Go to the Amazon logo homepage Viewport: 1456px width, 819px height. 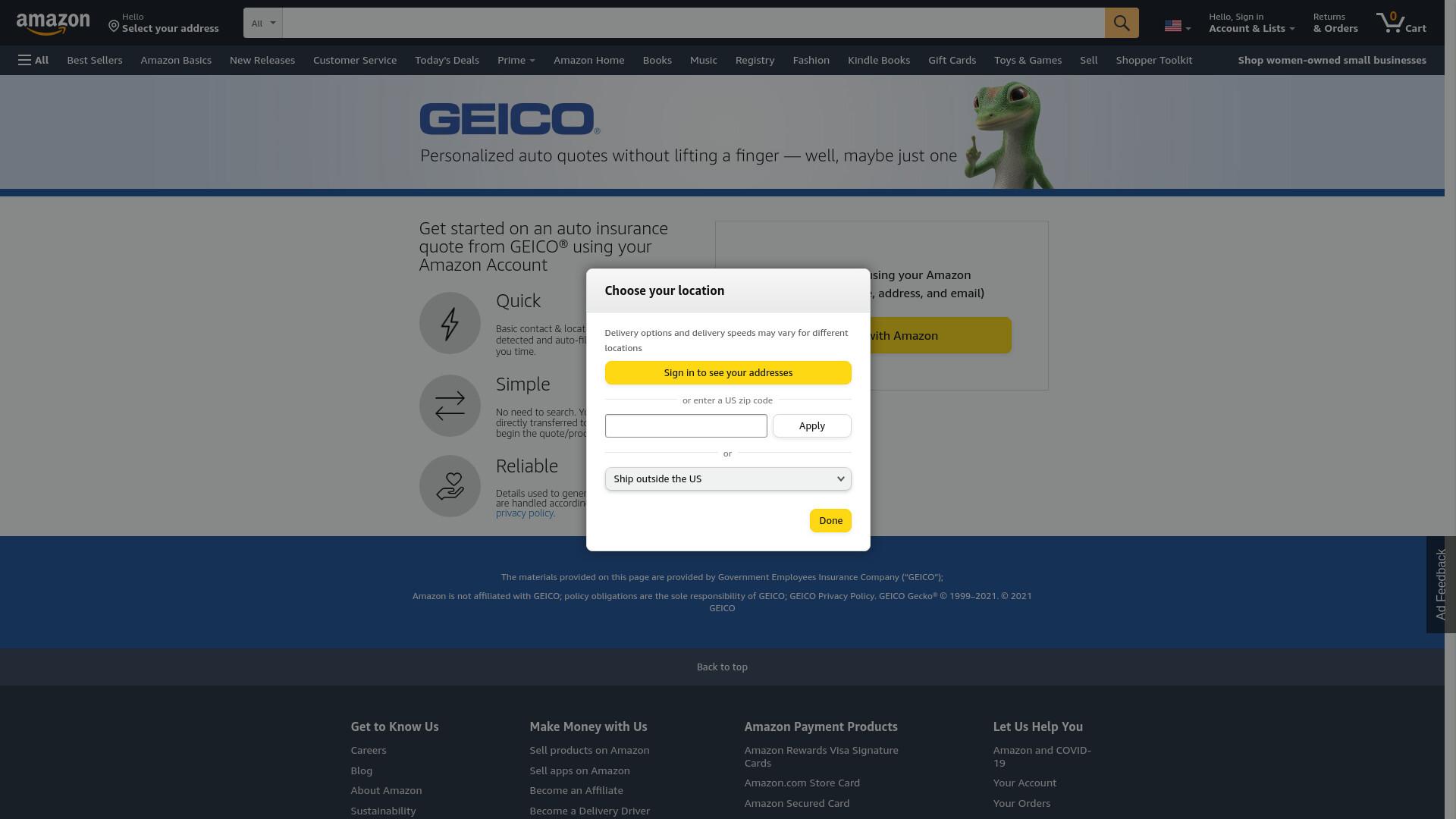coord(52,24)
